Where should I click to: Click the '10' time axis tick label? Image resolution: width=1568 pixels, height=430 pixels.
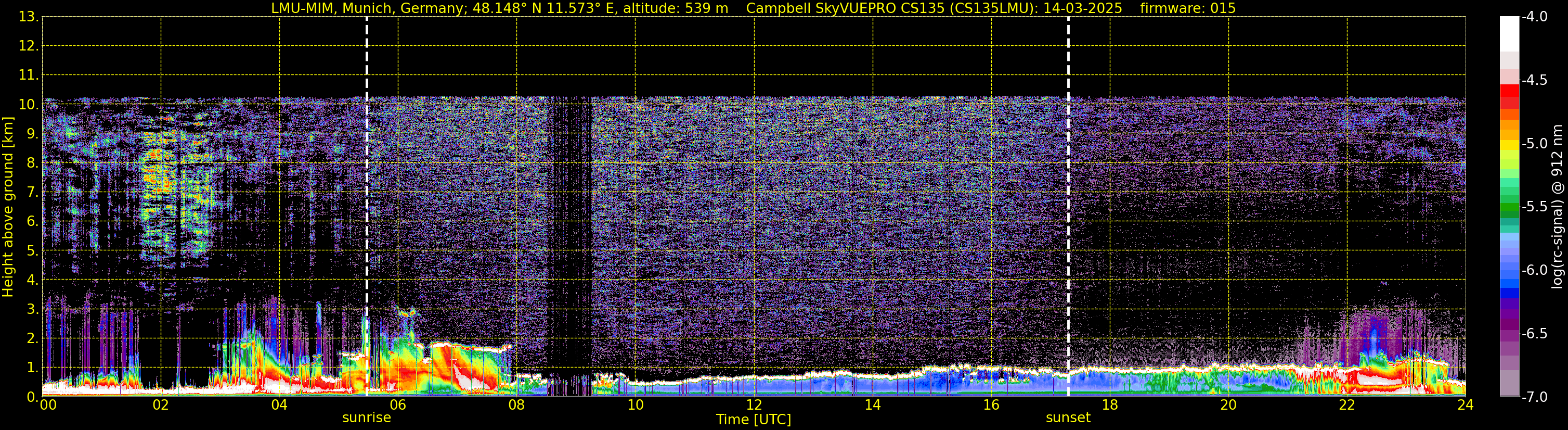tap(636, 405)
